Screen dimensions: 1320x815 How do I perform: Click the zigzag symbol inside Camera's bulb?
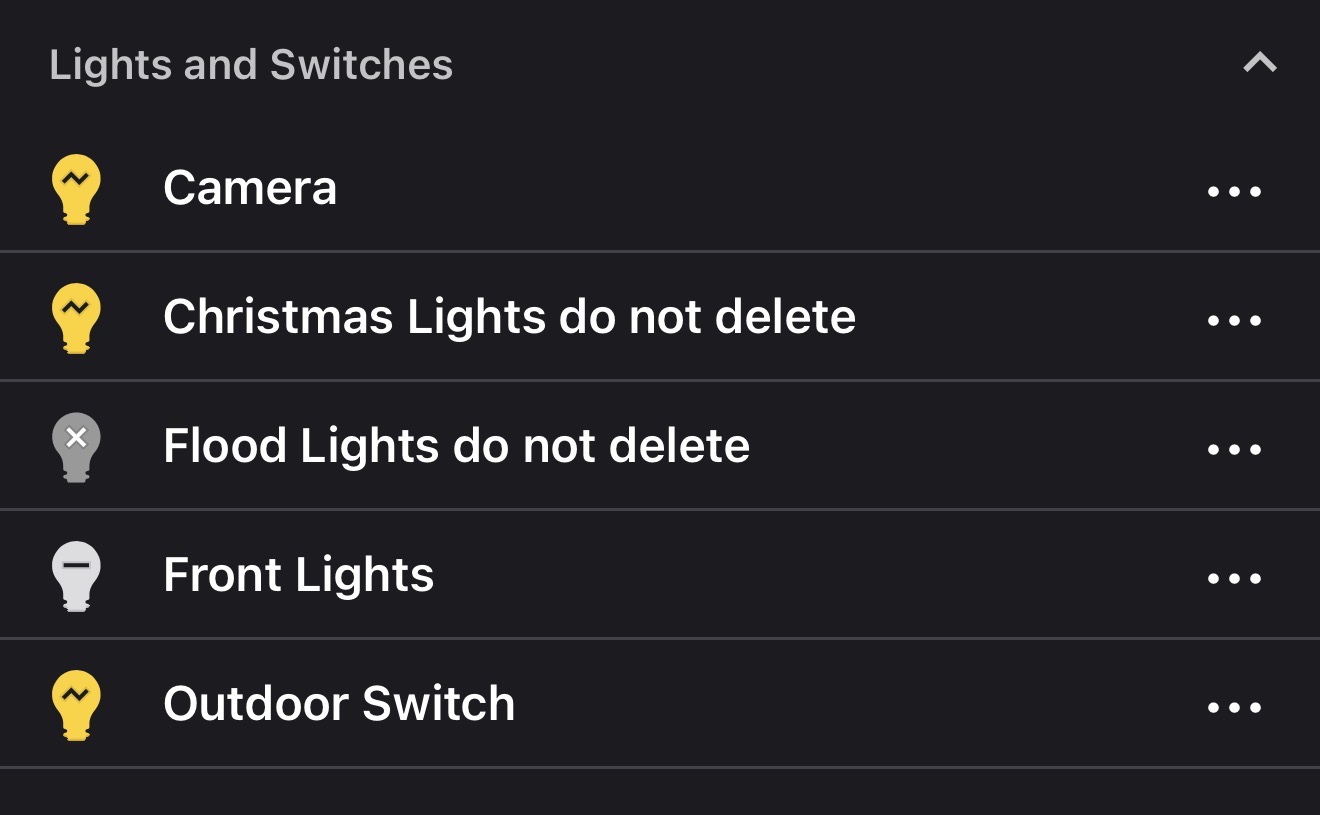(77, 180)
